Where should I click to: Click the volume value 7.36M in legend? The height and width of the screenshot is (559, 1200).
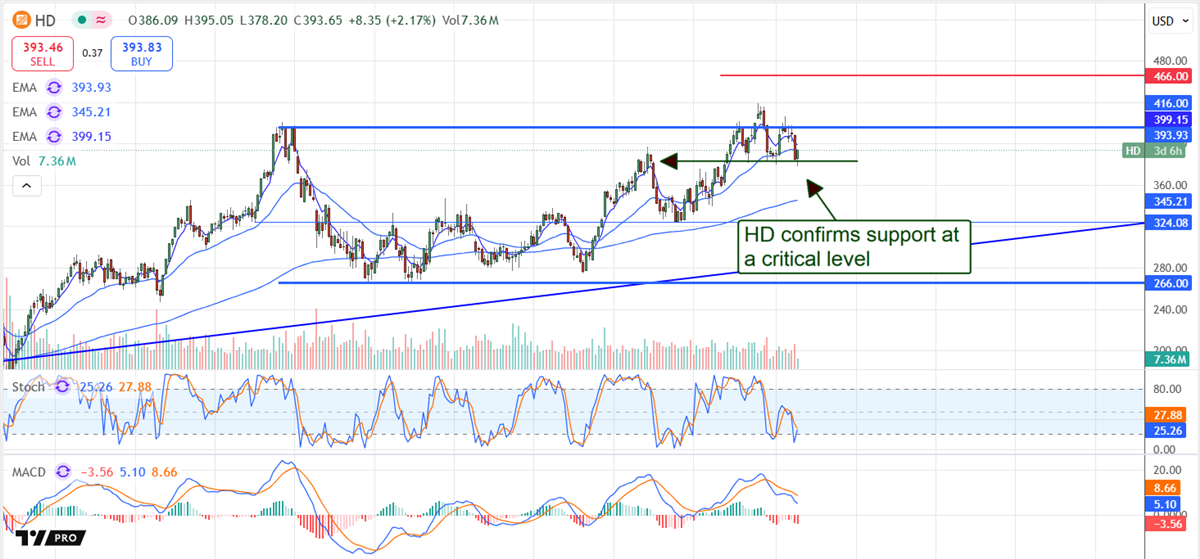[59, 160]
